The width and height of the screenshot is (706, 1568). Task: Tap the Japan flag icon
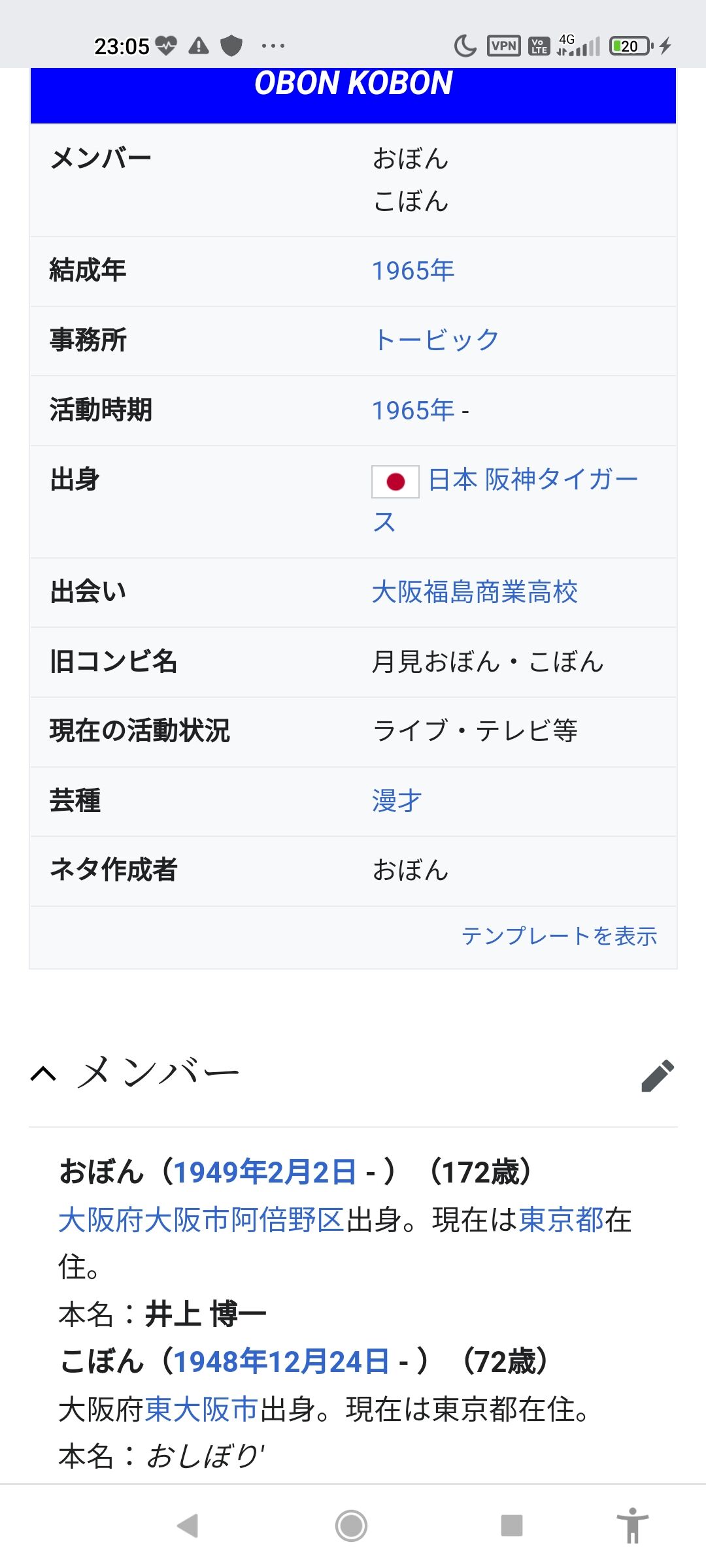(x=395, y=482)
